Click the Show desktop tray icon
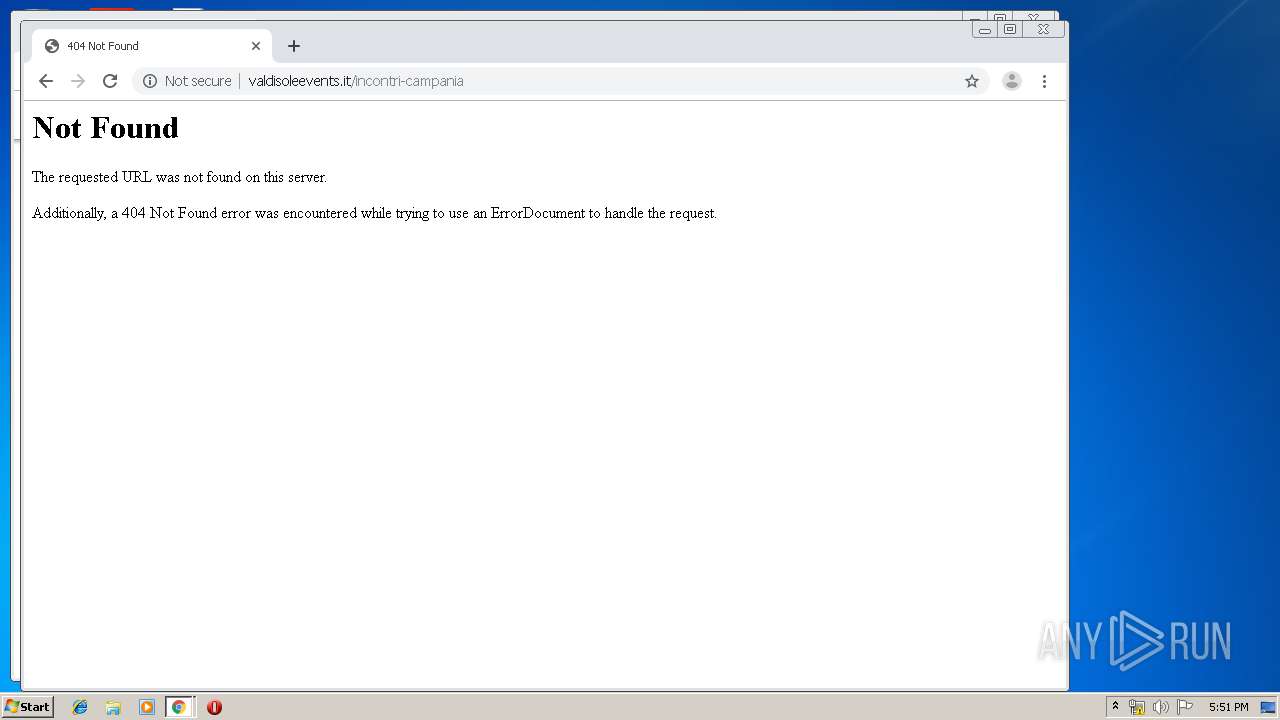 pyautogui.click(x=1268, y=707)
